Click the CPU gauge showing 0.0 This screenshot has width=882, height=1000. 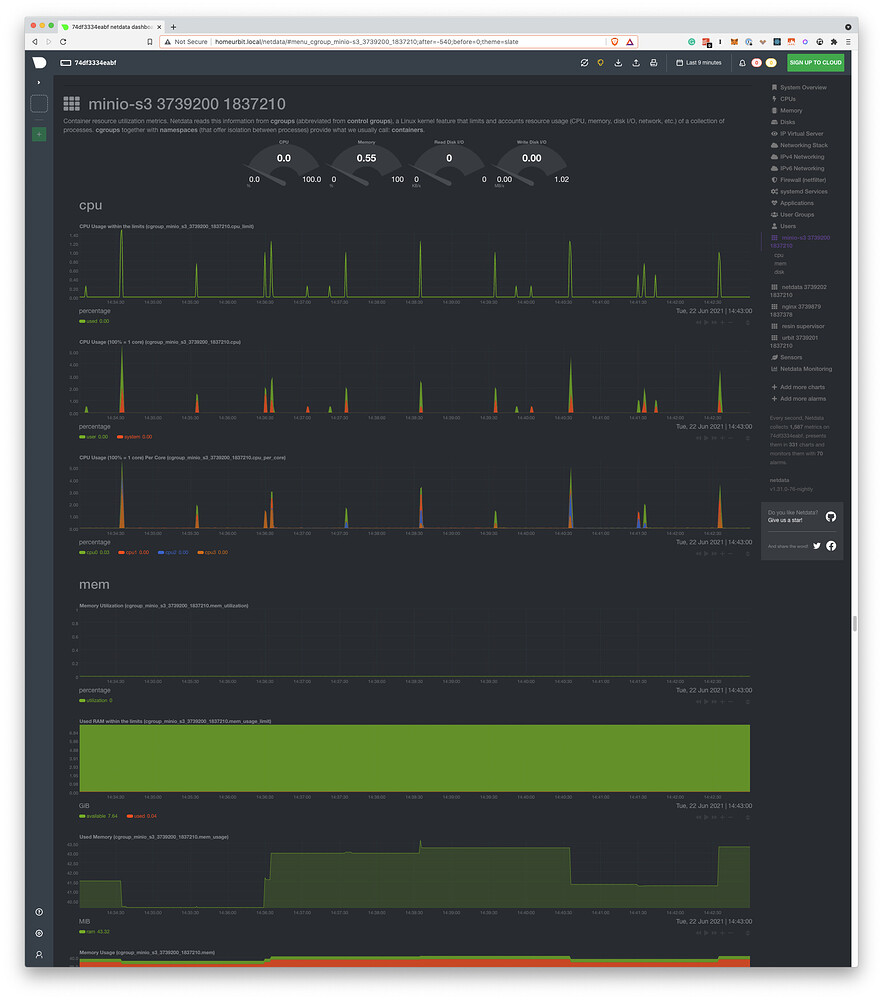point(283,158)
